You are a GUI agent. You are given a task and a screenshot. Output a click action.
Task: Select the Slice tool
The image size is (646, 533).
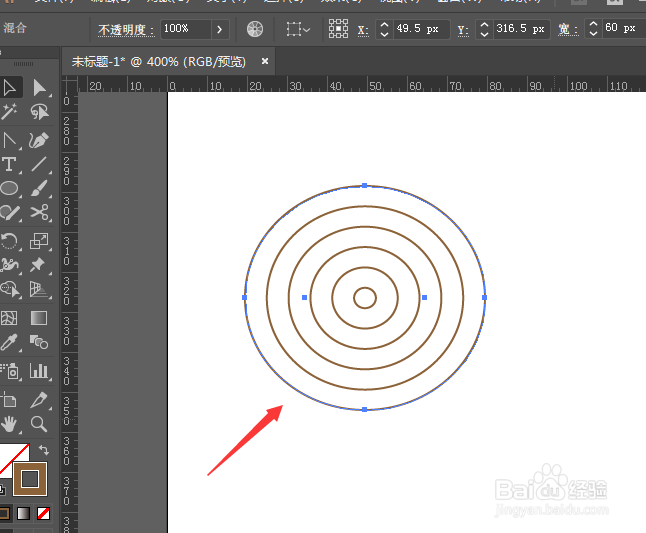[x=39, y=400]
